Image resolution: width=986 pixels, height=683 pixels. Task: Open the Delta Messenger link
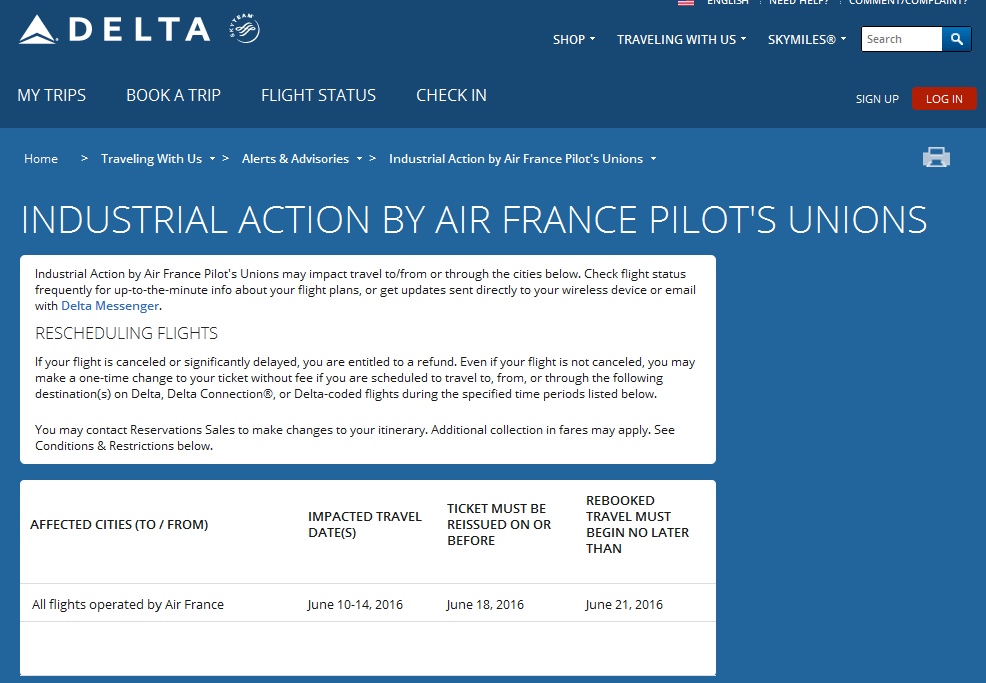point(110,306)
